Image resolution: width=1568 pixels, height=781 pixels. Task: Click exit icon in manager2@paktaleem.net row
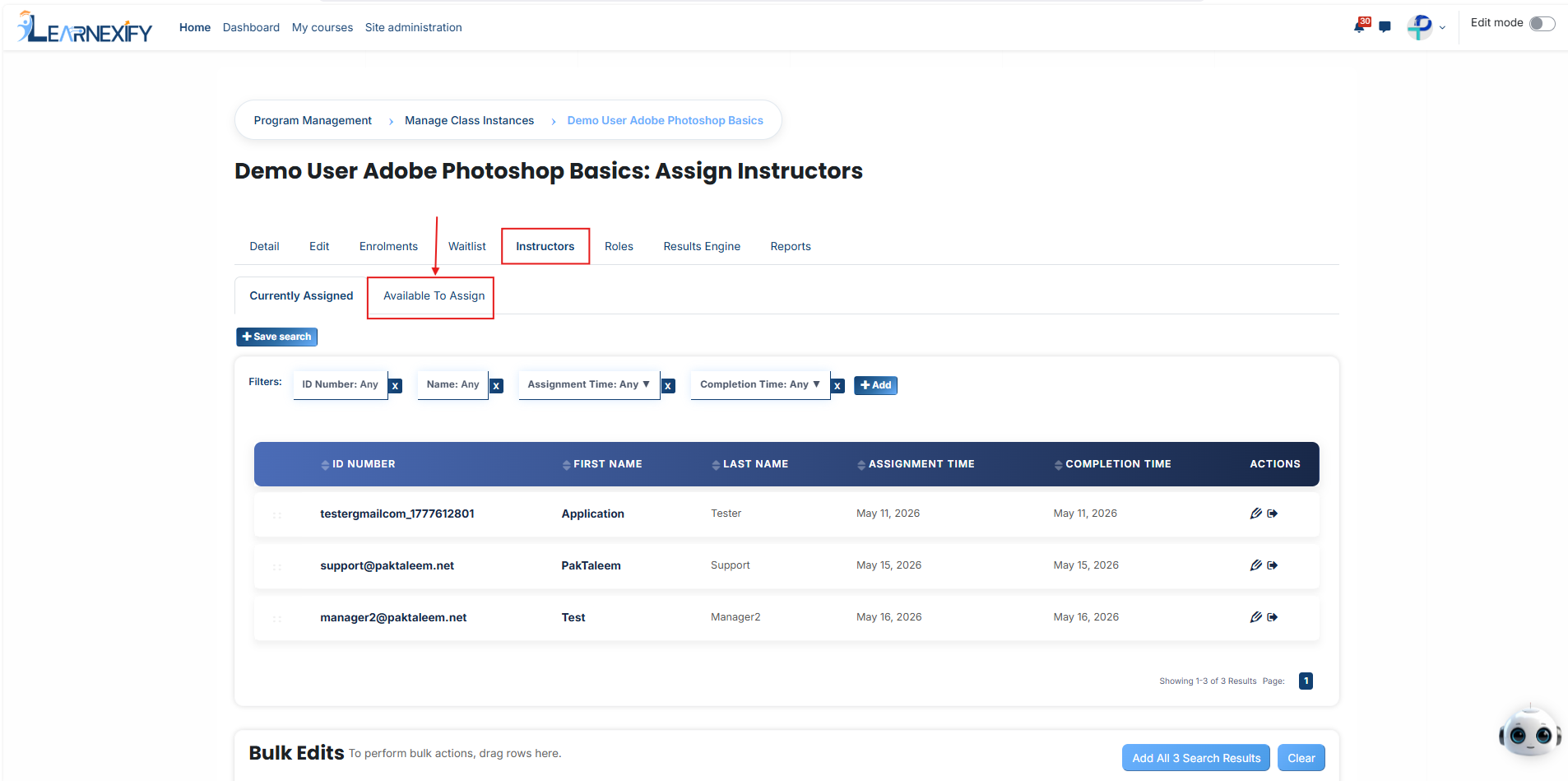tap(1273, 617)
